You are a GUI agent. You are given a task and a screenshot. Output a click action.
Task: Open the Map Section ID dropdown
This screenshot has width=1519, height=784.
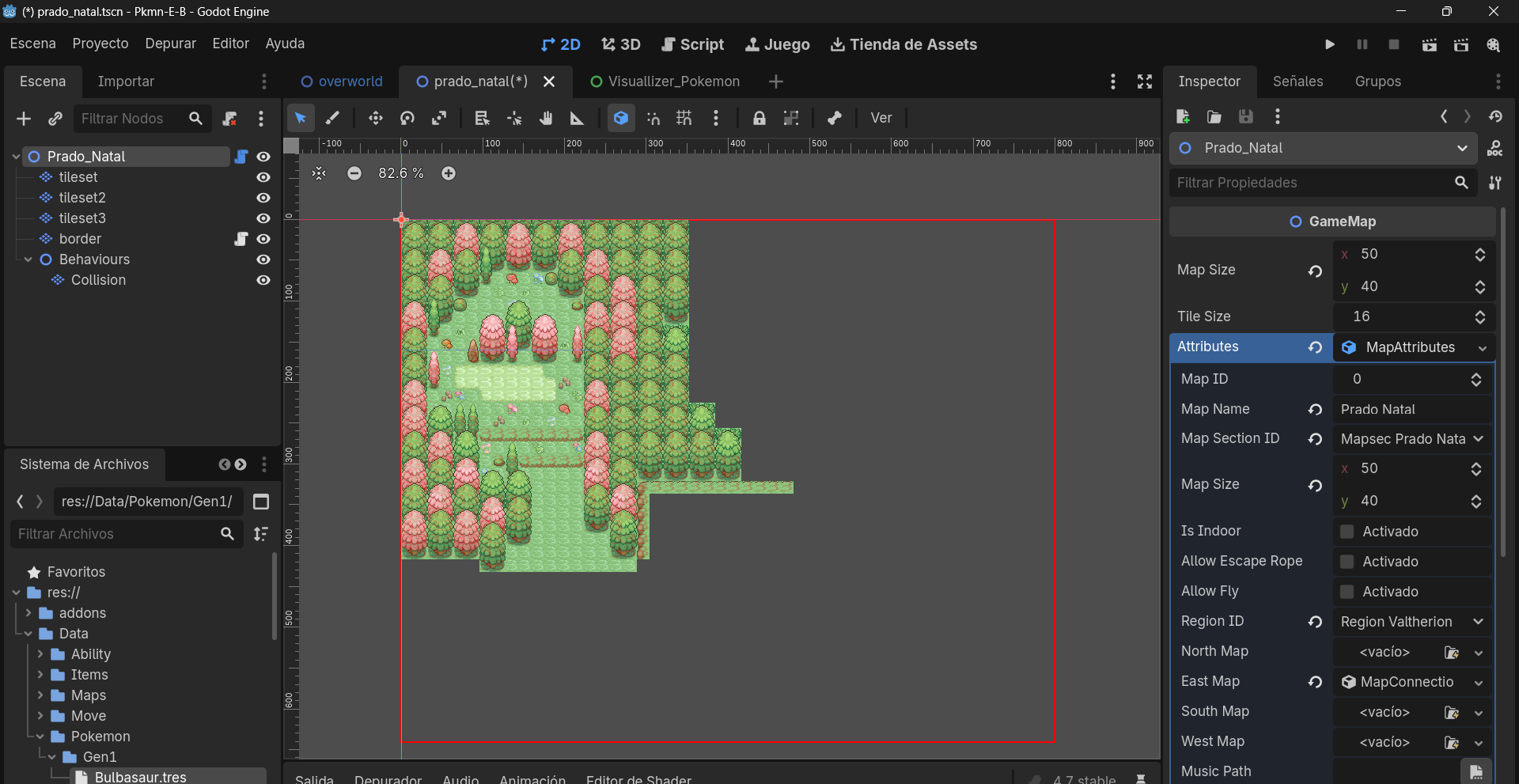pos(1413,439)
